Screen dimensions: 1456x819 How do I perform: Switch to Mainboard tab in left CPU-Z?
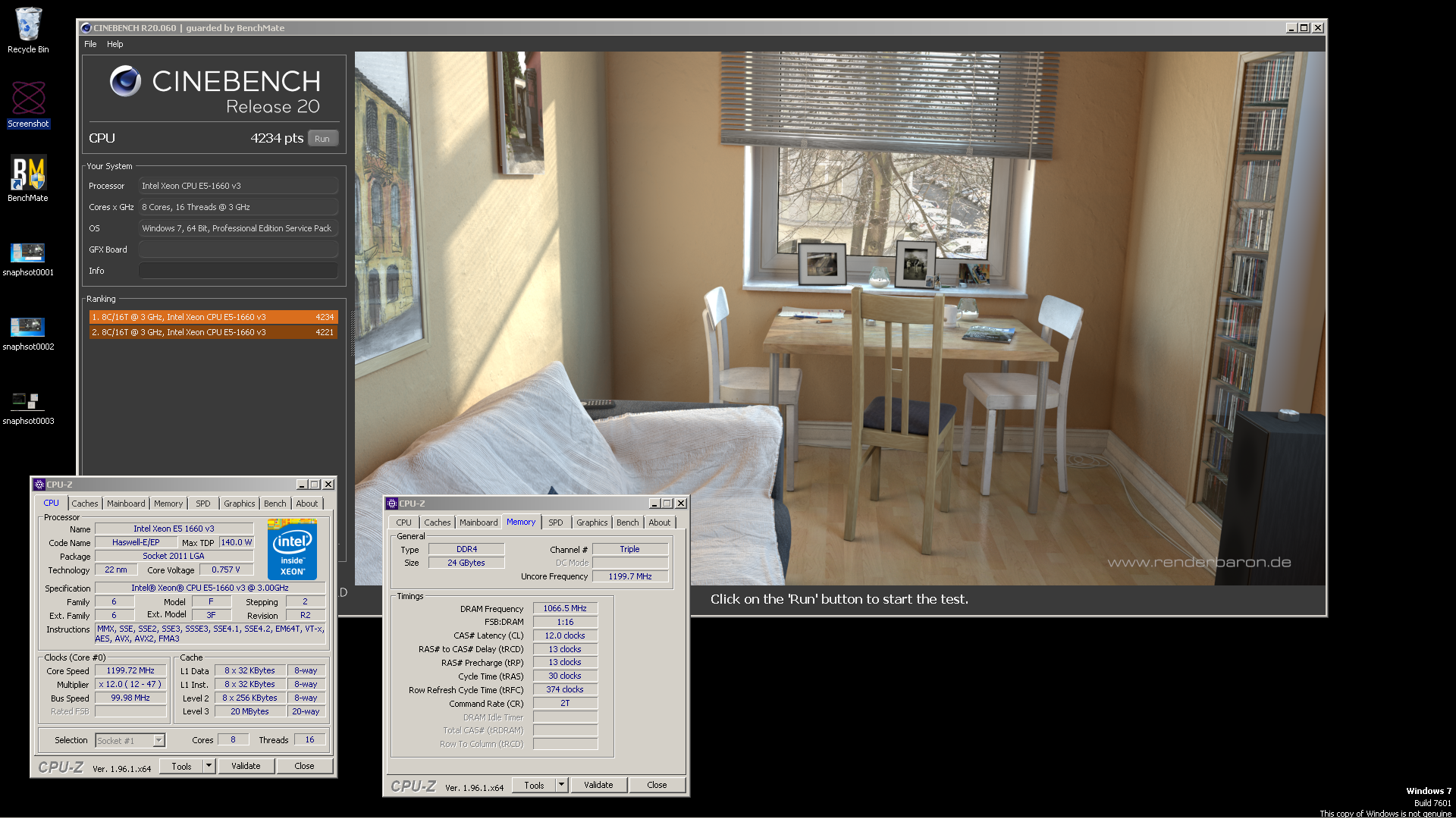tap(126, 504)
